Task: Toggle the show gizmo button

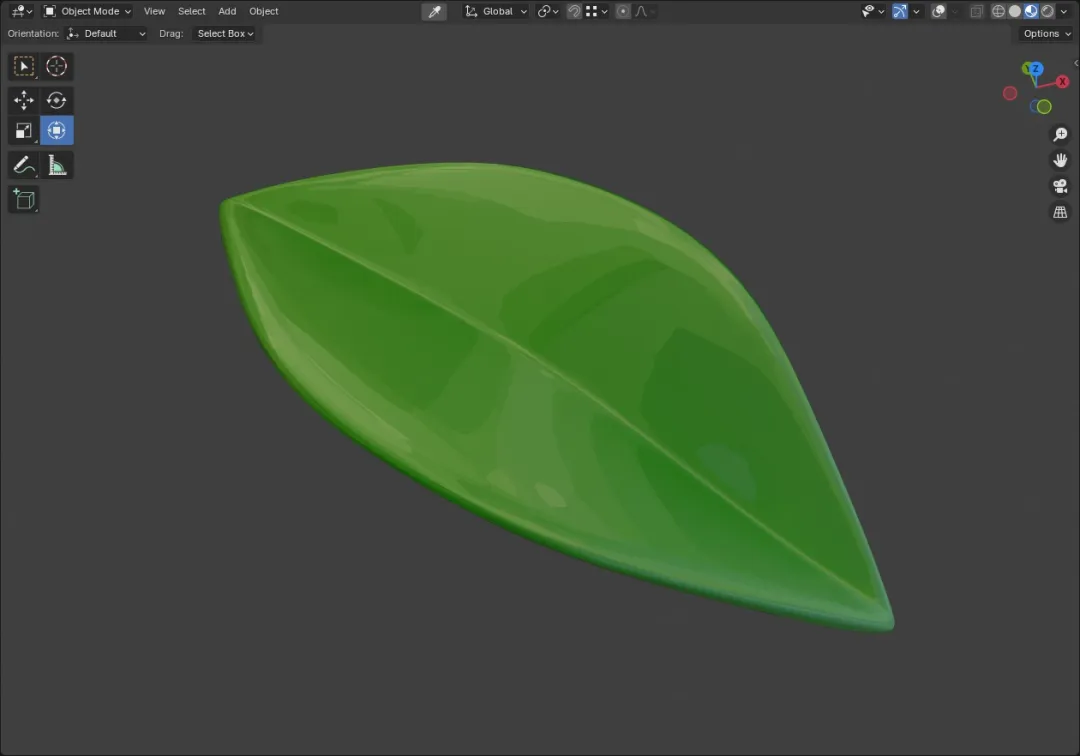Action: [x=900, y=11]
